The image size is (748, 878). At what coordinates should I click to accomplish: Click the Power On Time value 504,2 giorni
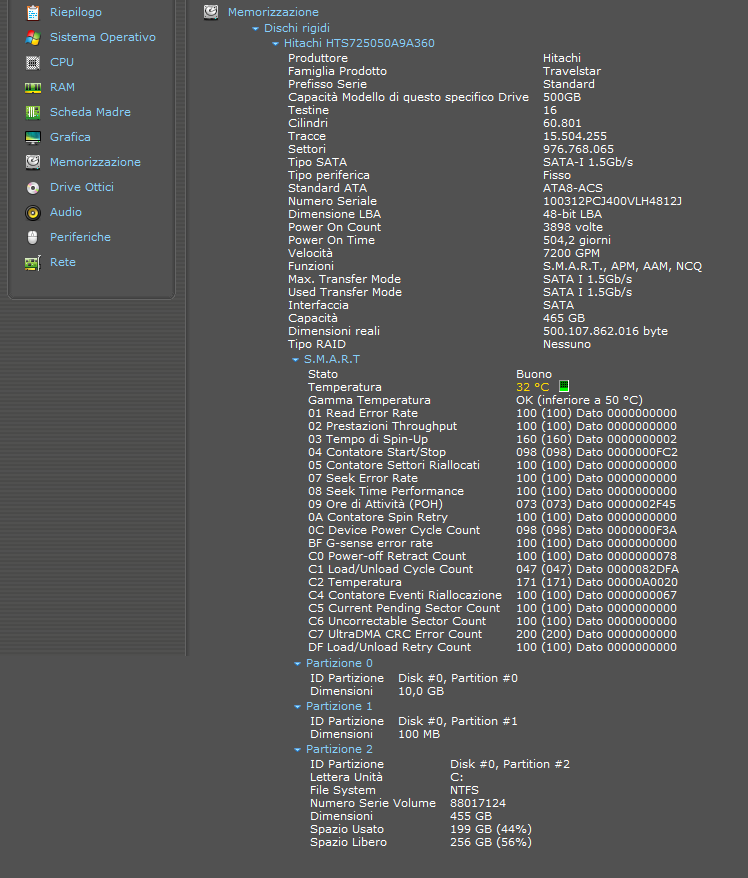(577, 240)
